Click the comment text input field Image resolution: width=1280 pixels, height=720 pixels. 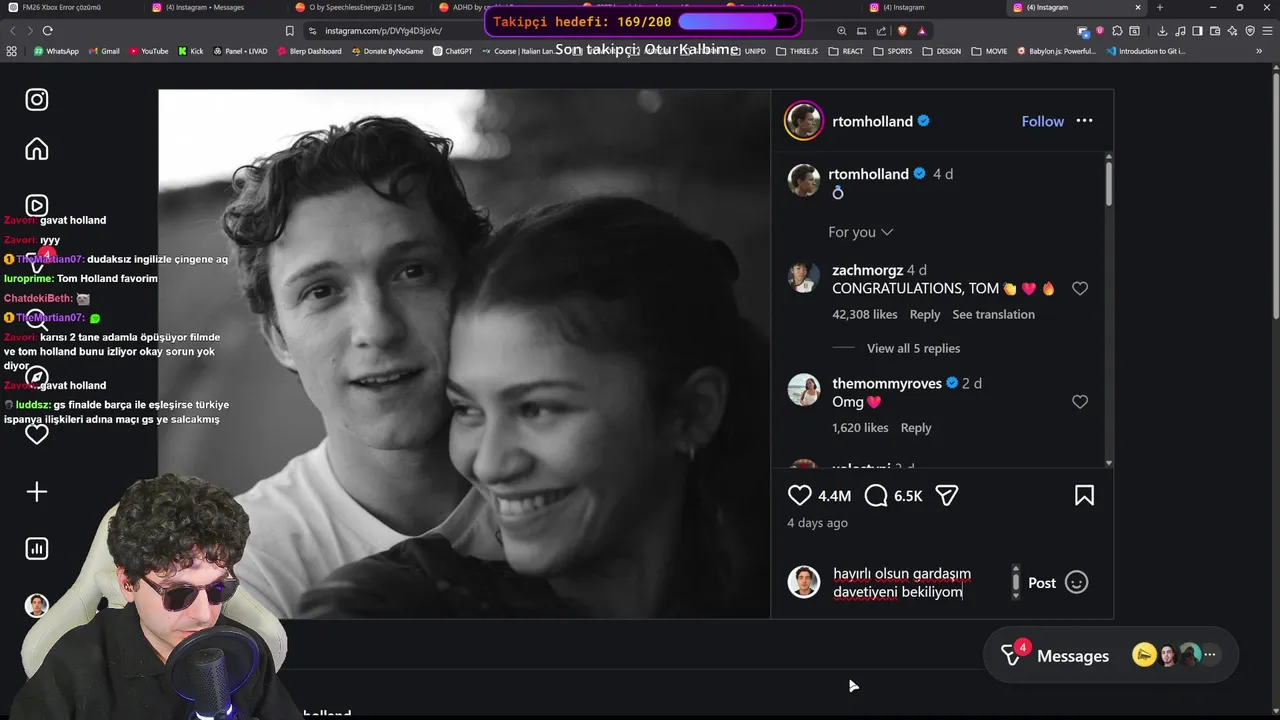915,583
